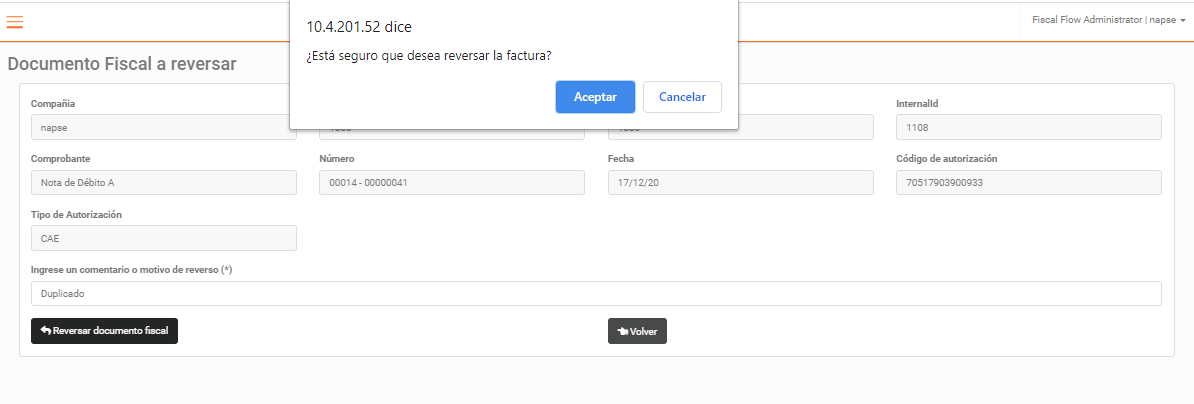Click the undo arrow icon on Reversar button
Image resolution: width=1194 pixels, height=404 pixels.
[x=46, y=331]
